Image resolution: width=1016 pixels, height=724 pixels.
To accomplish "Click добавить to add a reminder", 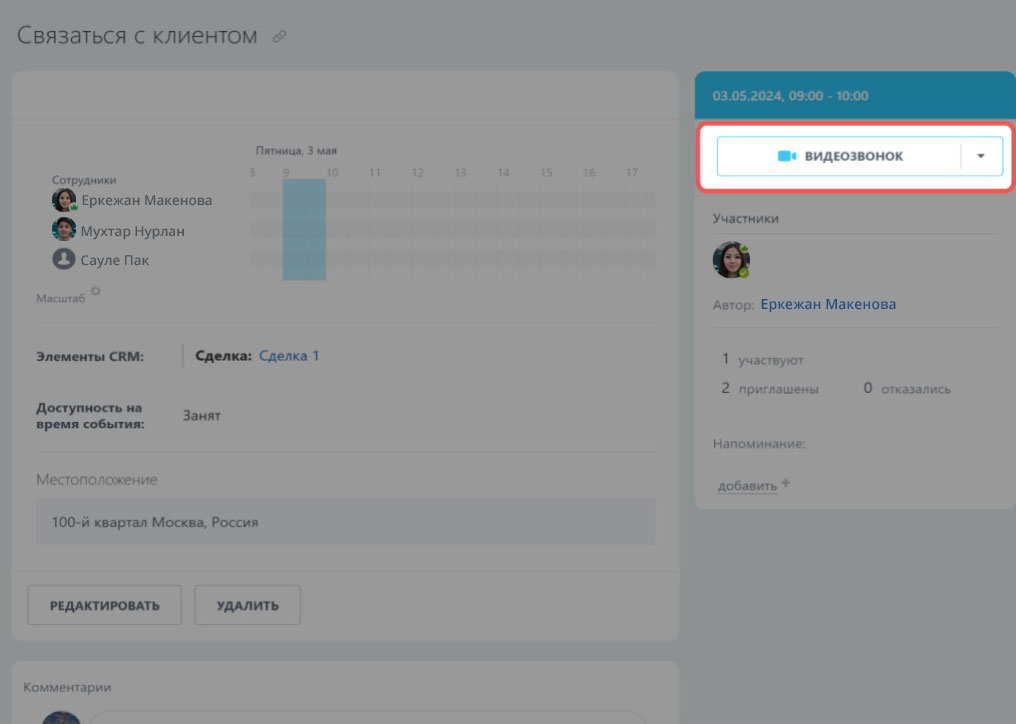I will coord(746,486).
